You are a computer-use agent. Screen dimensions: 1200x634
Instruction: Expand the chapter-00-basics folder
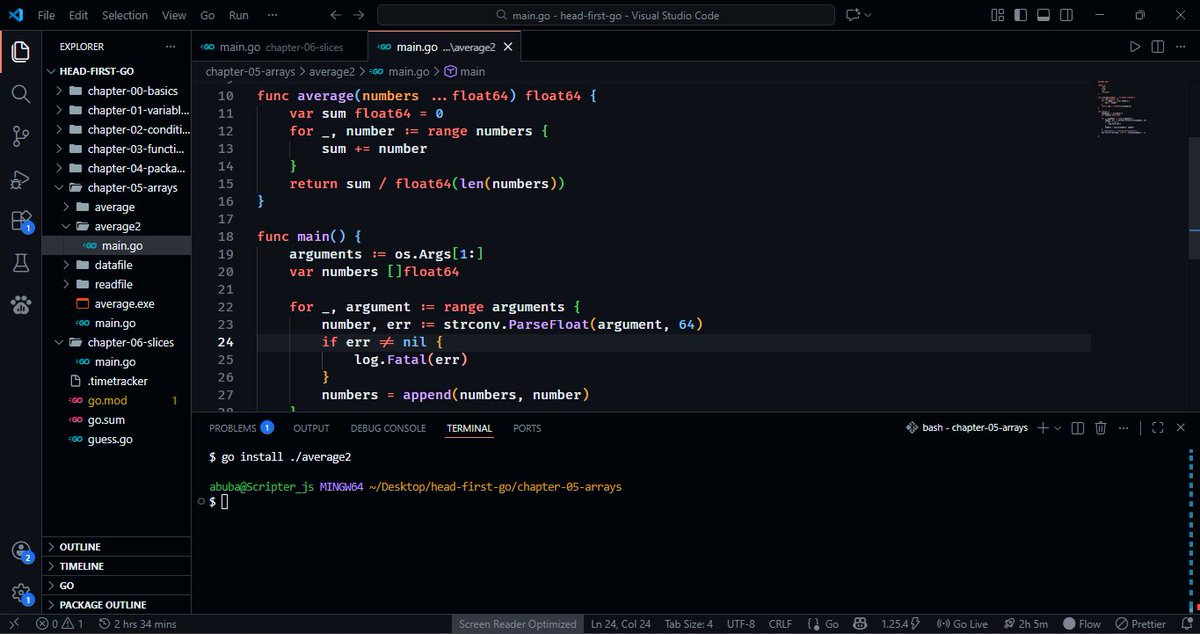(117, 91)
